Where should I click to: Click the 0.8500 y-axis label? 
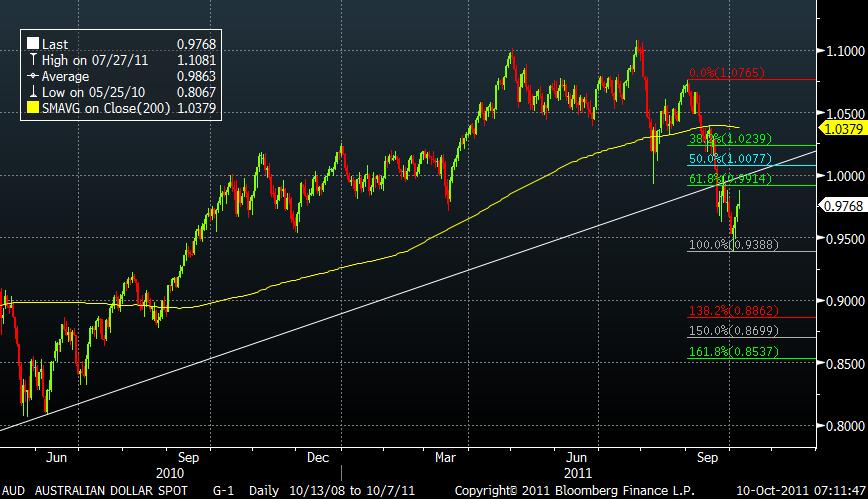point(845,364)
